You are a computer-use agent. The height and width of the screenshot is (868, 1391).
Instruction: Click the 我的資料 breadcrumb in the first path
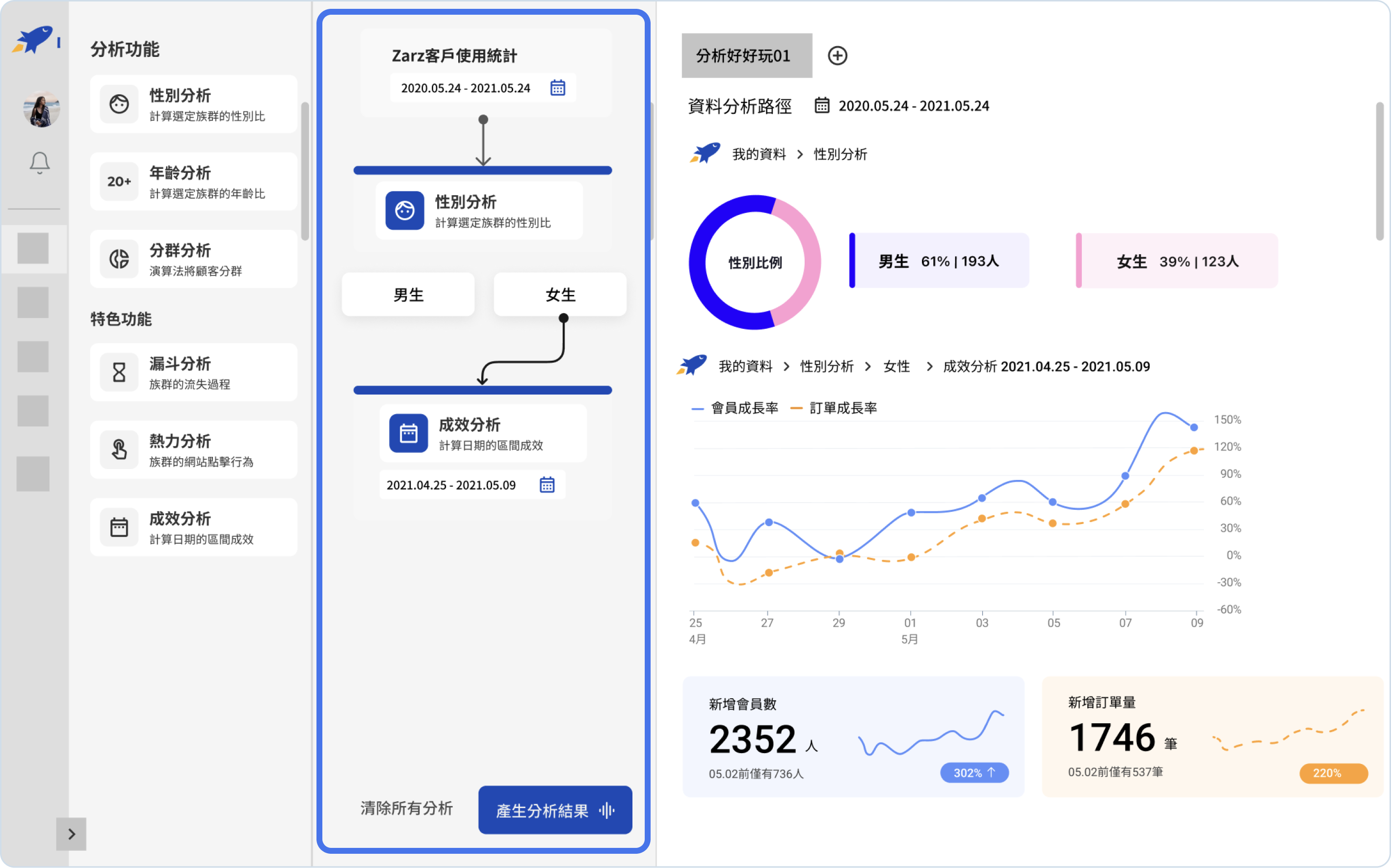pyautogui.click(x=759, y=154)
